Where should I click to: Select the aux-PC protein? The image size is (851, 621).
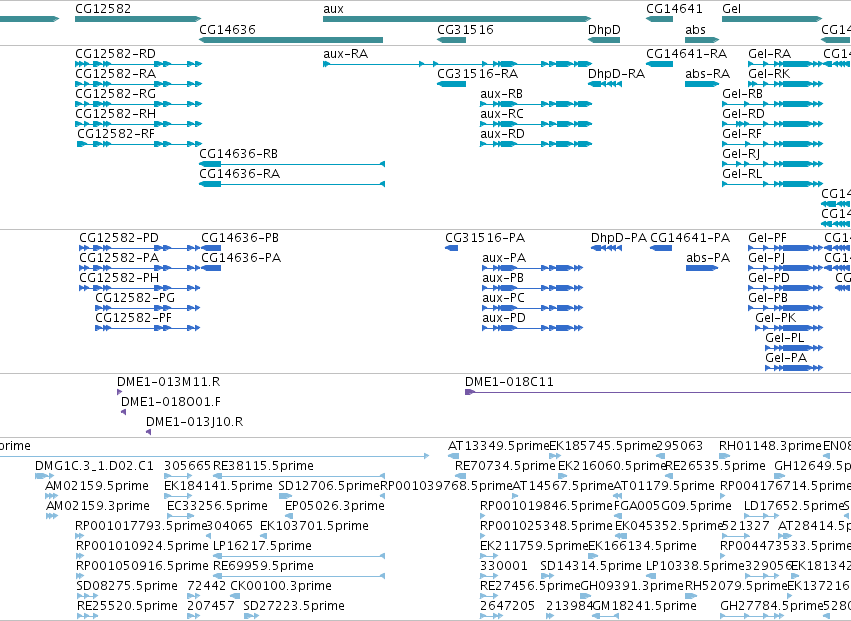pyautogui.click(x=532, y=308)
